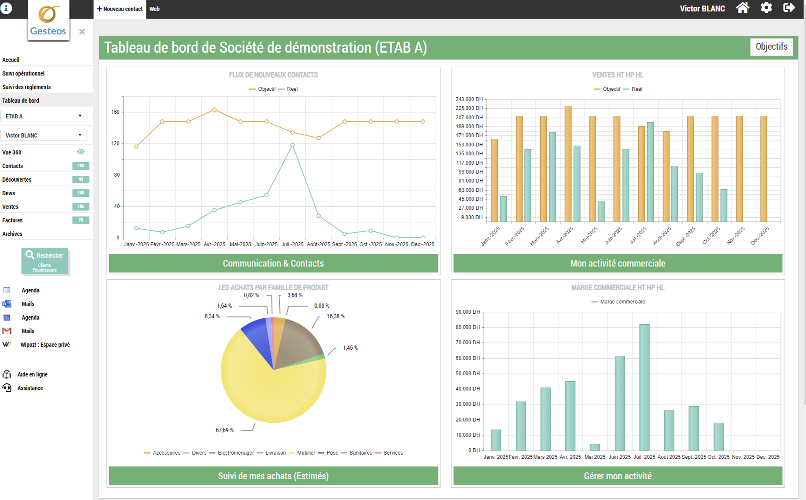Screen dimensions: 806x500
Task: Click the home icon in top bar
Action: tap(742, 8)
